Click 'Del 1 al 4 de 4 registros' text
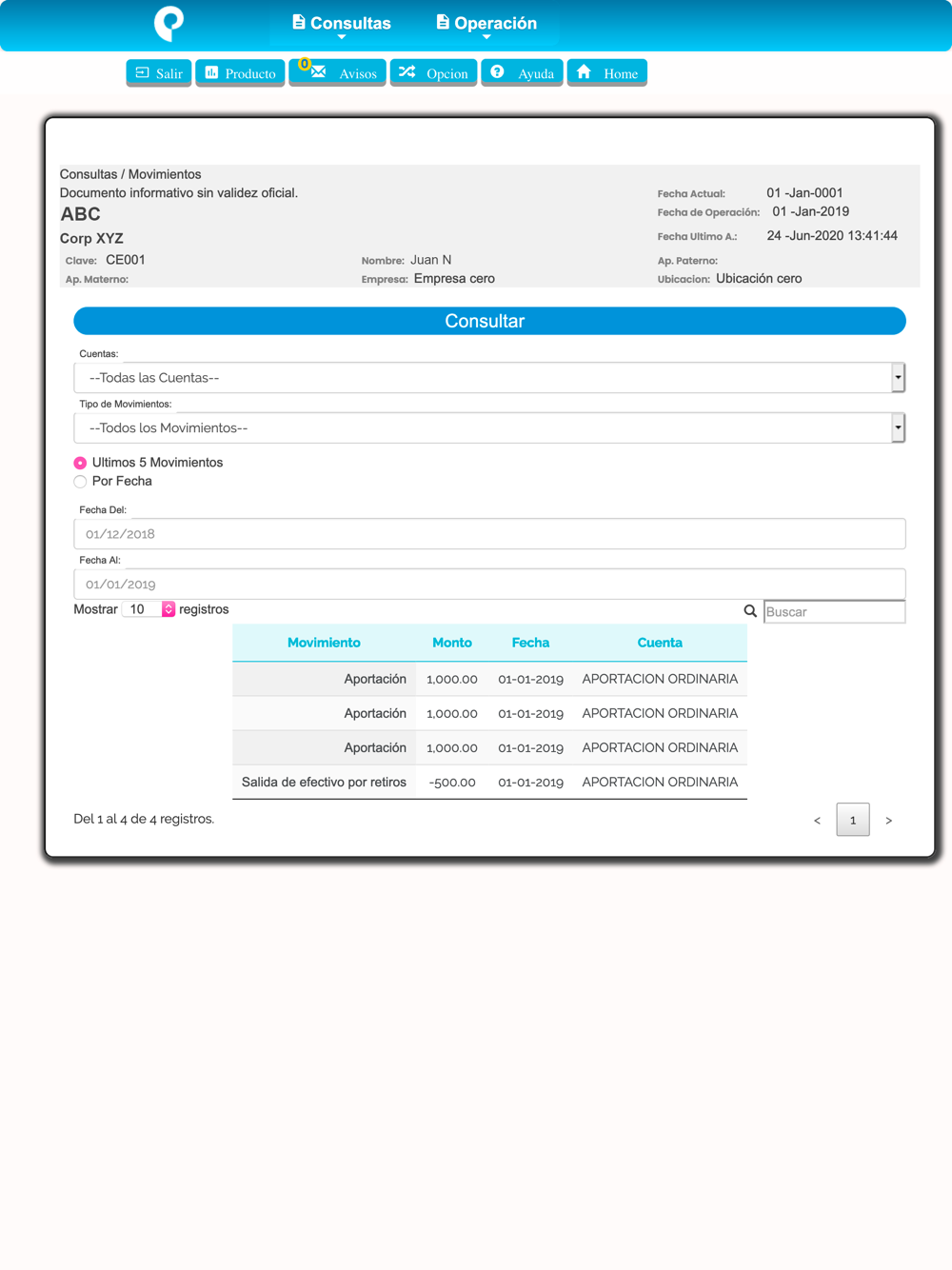 (x=144, y=819)
